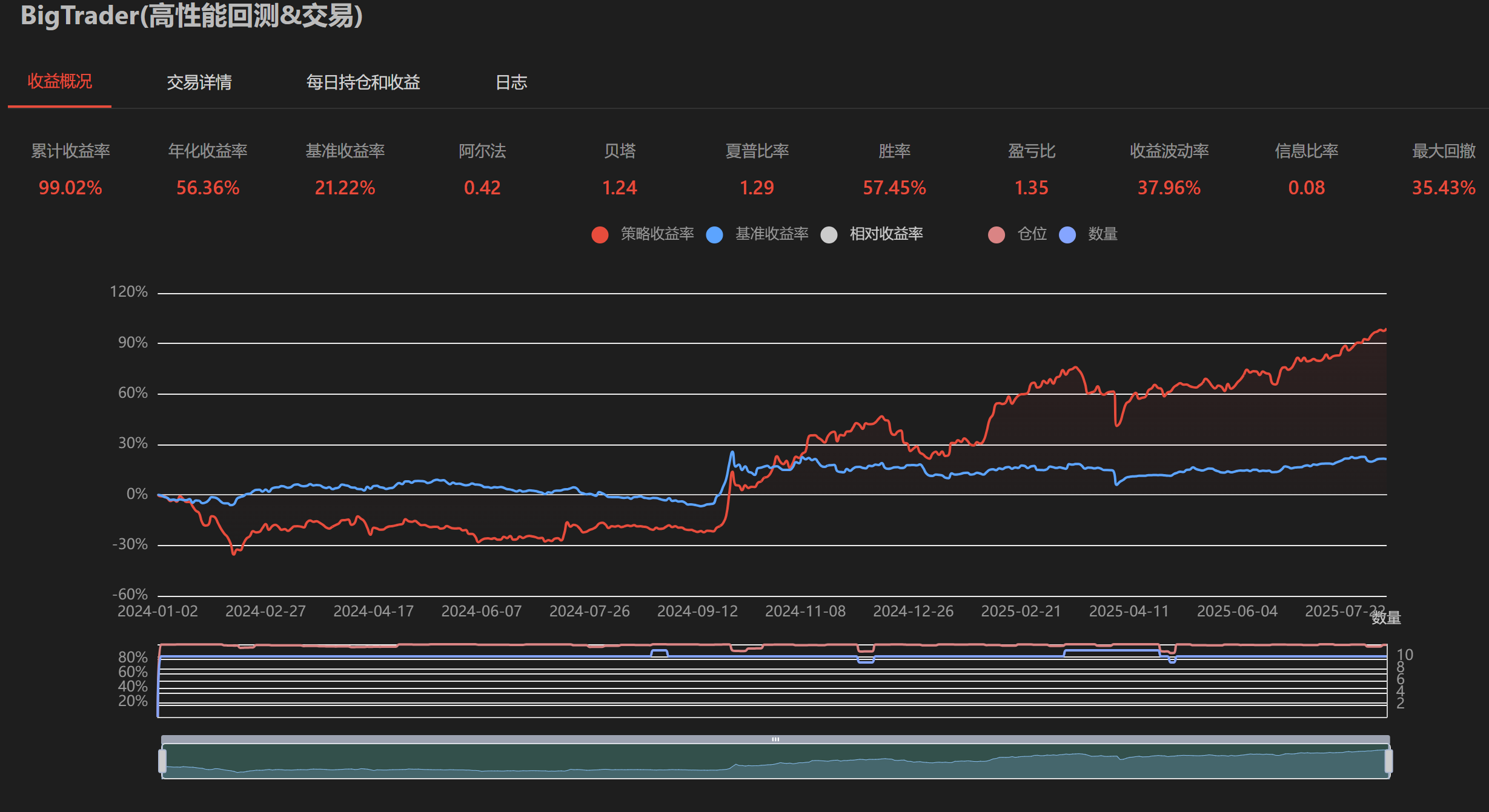The width and height of the screenshot is (1489, 812).
Task: Click the 2024-09-12 date axis label
Action: (x=697, y=612)
